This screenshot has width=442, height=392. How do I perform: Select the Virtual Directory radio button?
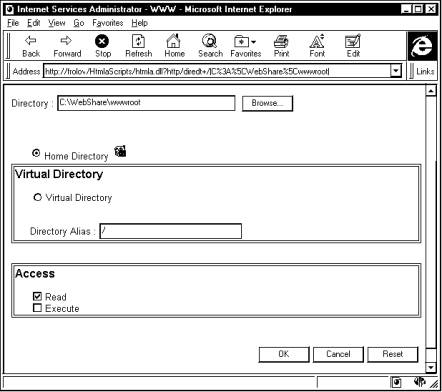coord(38,197)
